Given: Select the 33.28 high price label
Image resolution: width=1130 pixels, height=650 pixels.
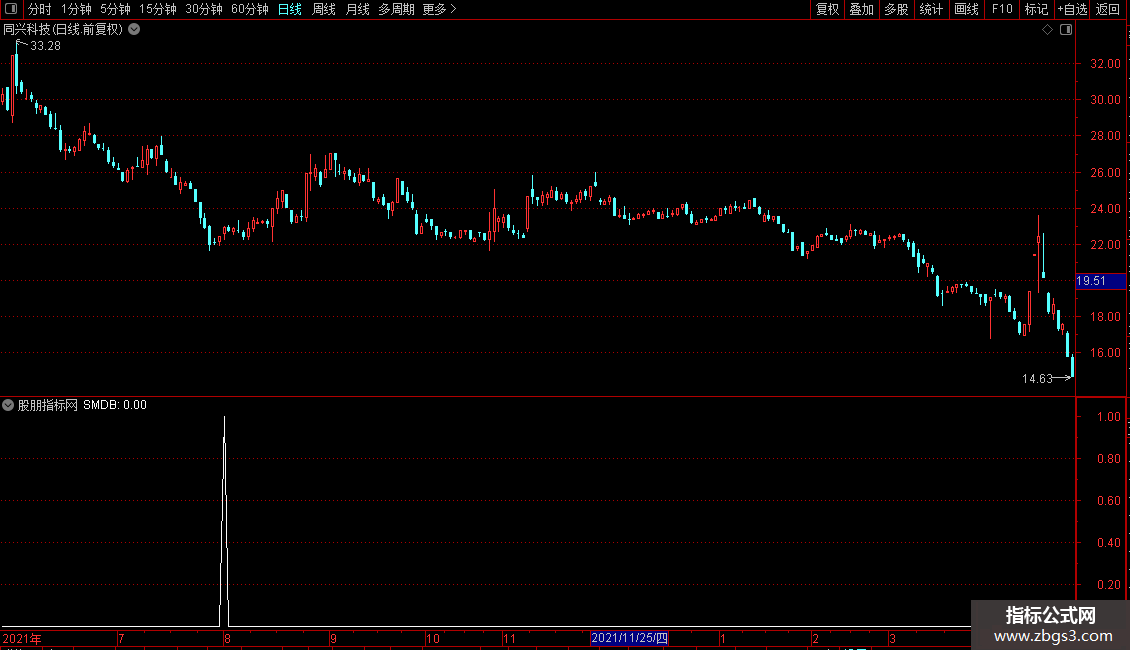Looking at the screenshot, I should [x=45, y=46].
